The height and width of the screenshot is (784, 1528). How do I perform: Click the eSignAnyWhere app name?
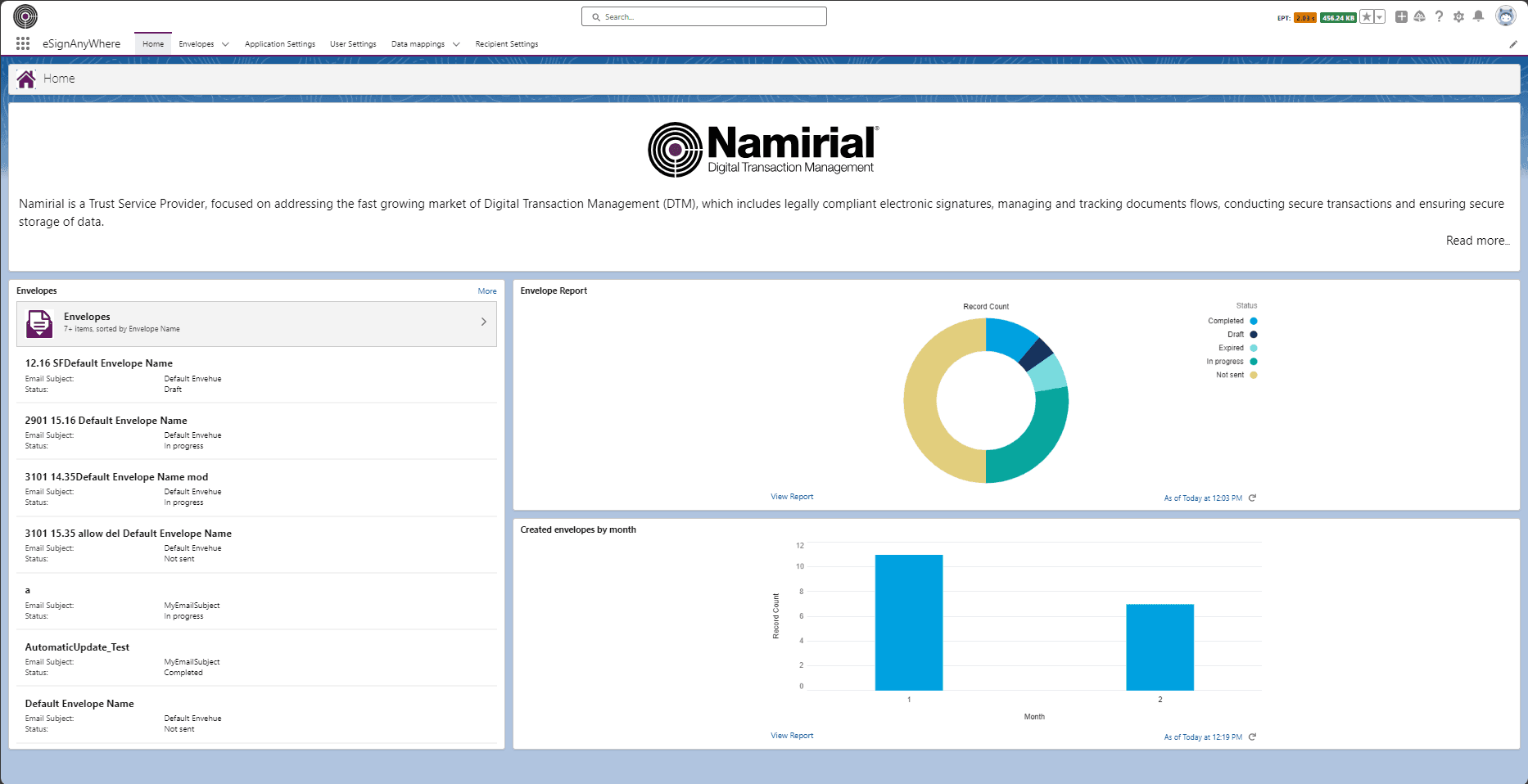click(82, 44)
